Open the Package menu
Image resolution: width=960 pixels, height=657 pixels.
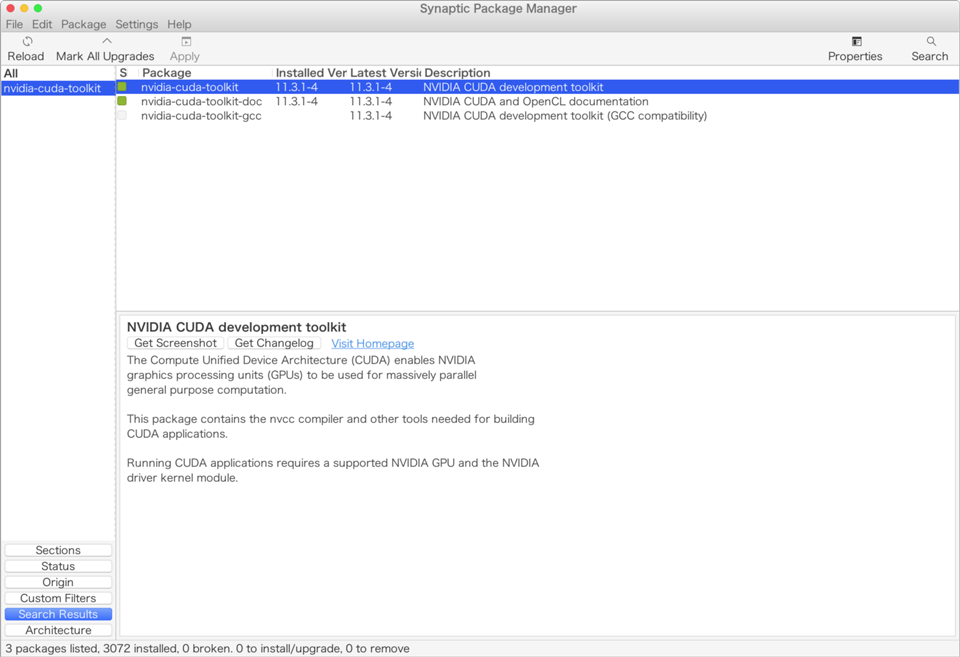point(83,24)
